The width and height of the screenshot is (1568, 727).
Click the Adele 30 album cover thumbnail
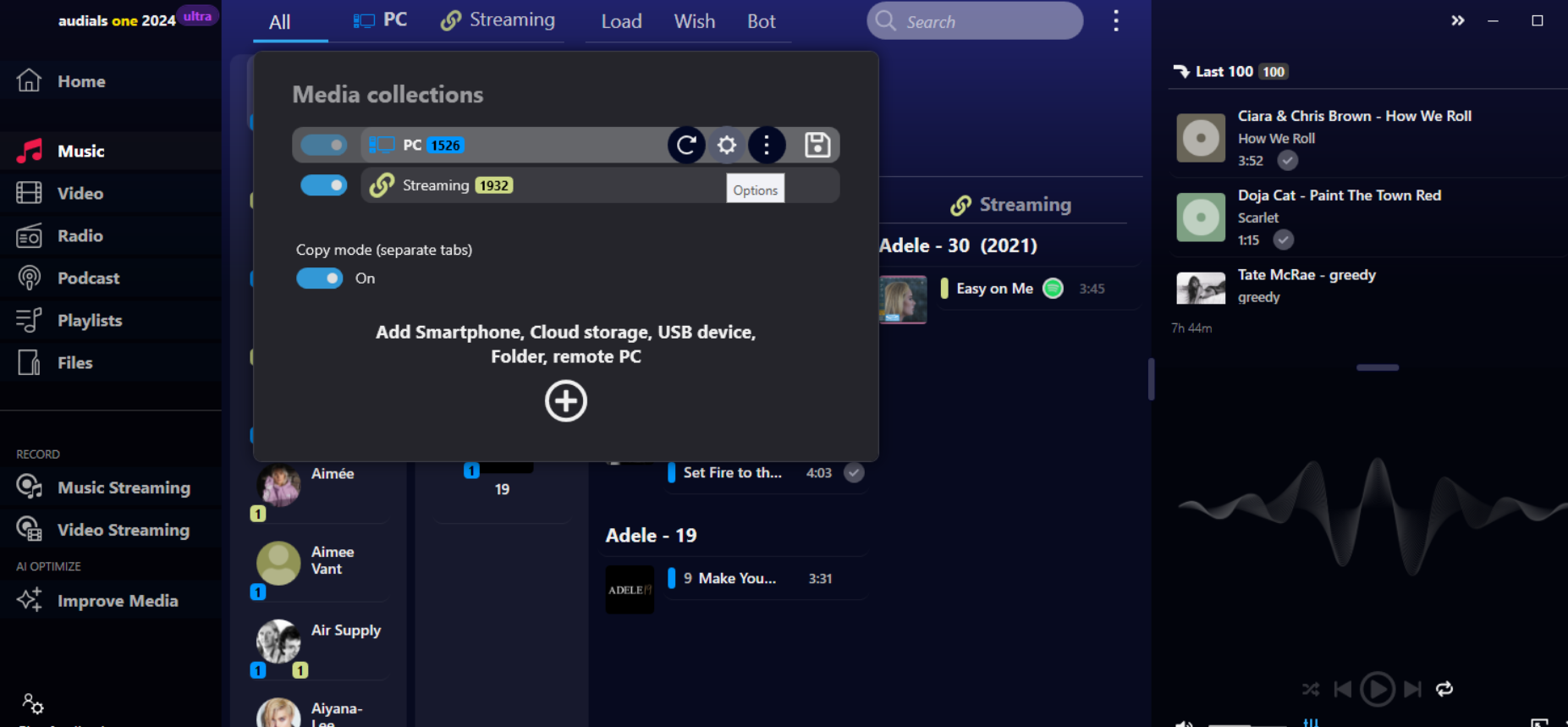coord(903,300)
